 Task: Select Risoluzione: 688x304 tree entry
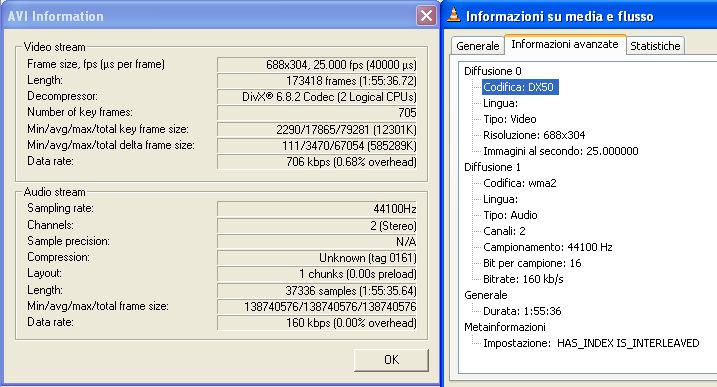coord(534,135)
